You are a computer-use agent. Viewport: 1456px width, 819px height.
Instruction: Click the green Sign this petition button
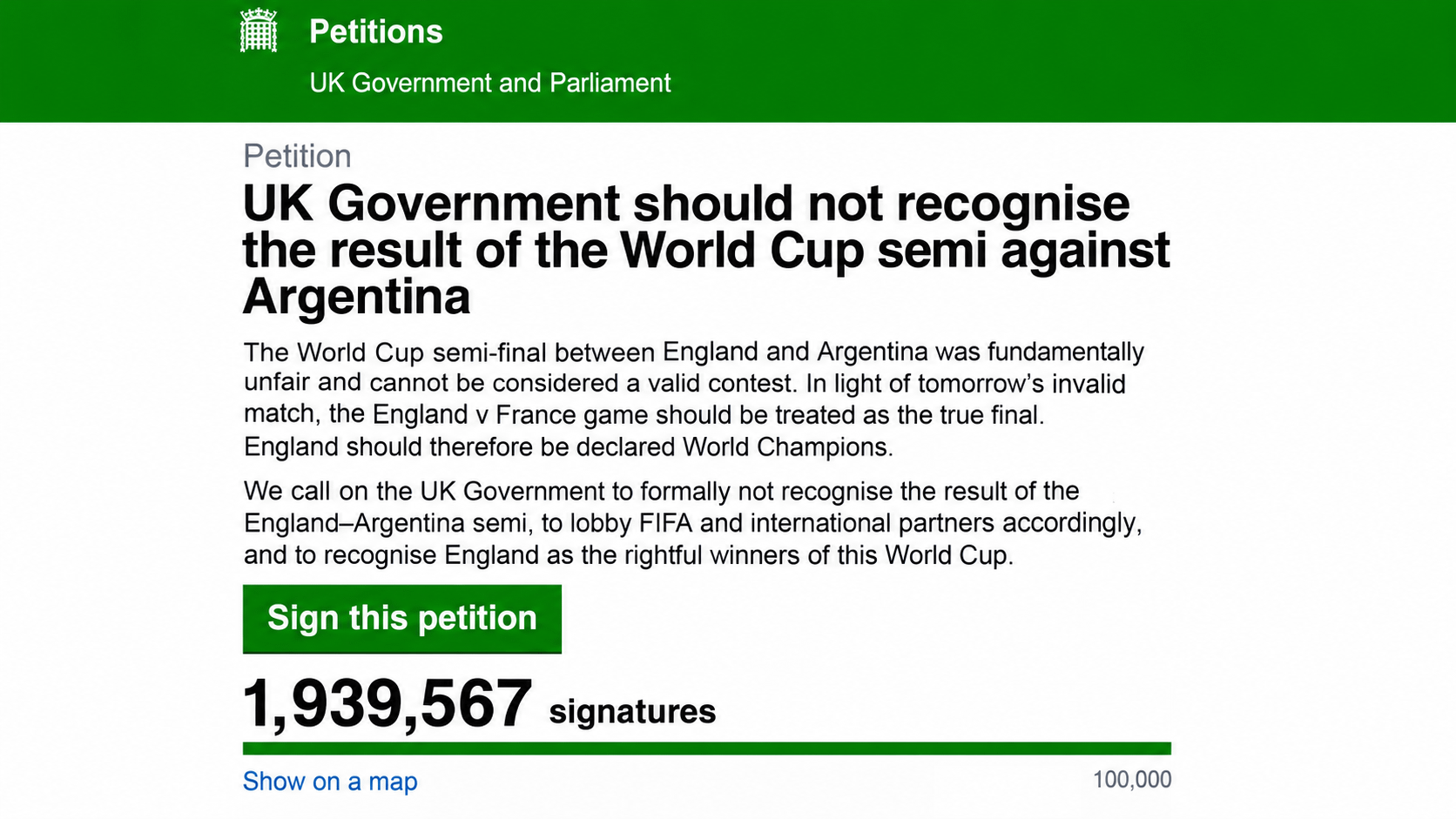click(402, 619)
